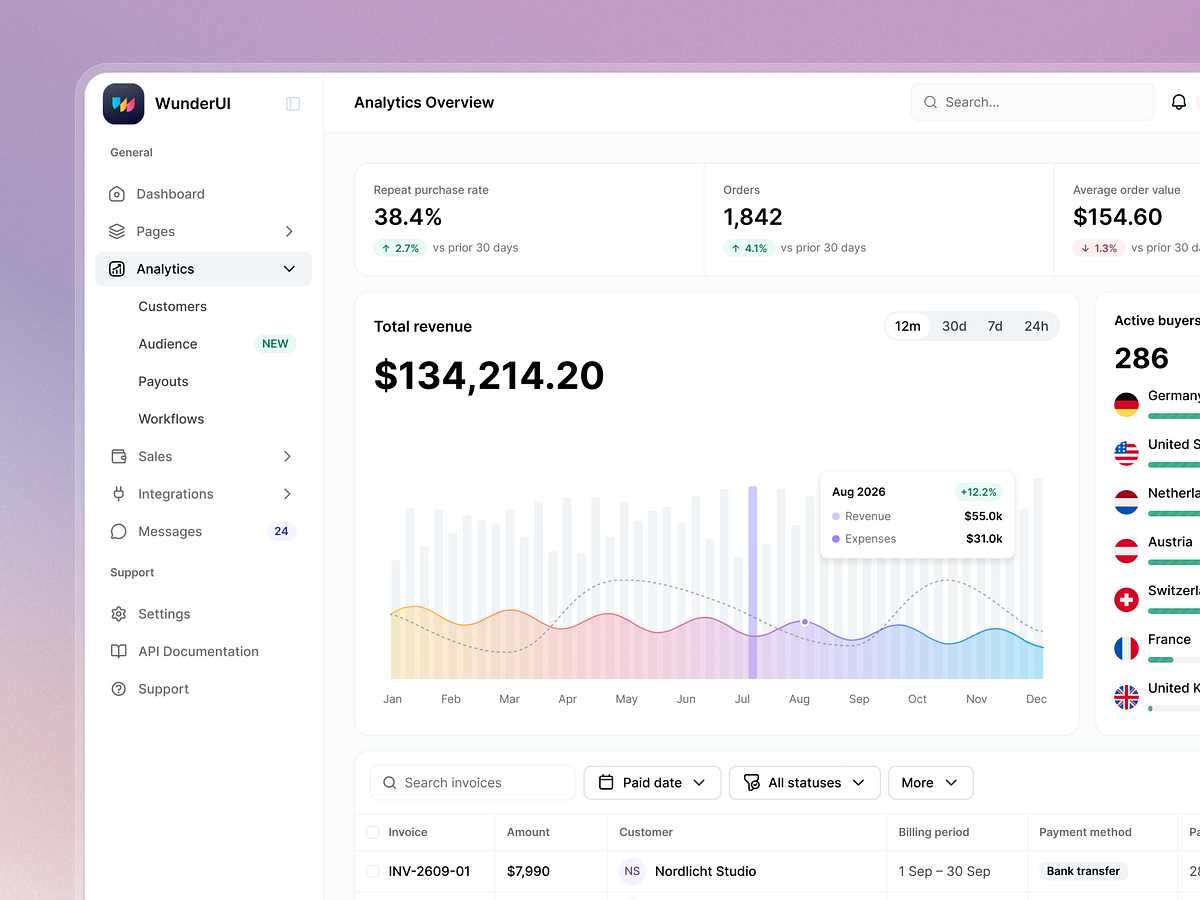Focus the top Search field
This screenshot has height=900, width=1200.
1033,102
